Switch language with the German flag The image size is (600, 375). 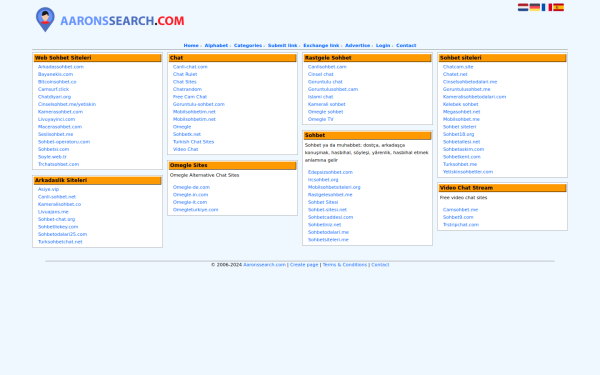coord(535,7)
